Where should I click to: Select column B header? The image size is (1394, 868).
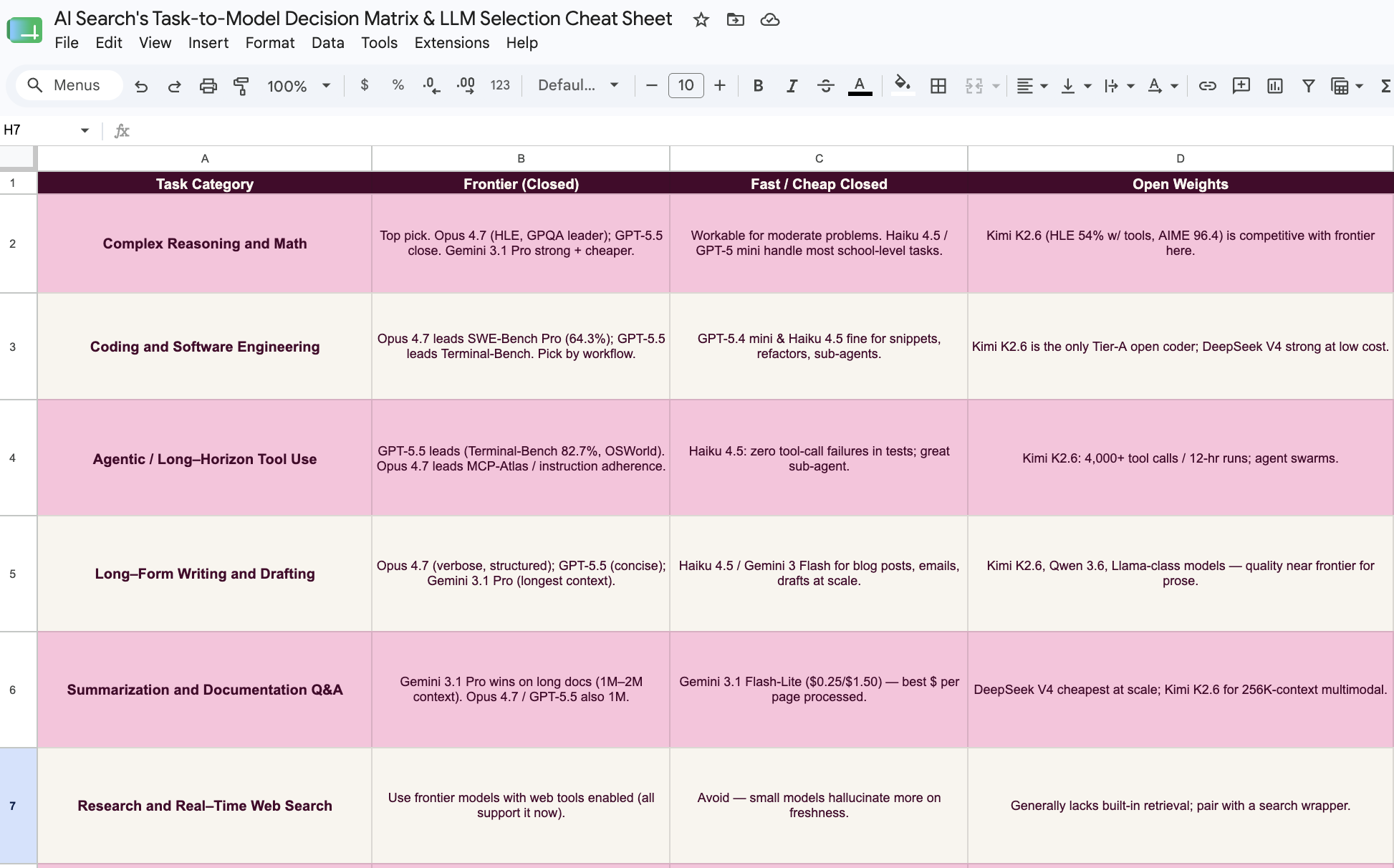tap(521, 158)
